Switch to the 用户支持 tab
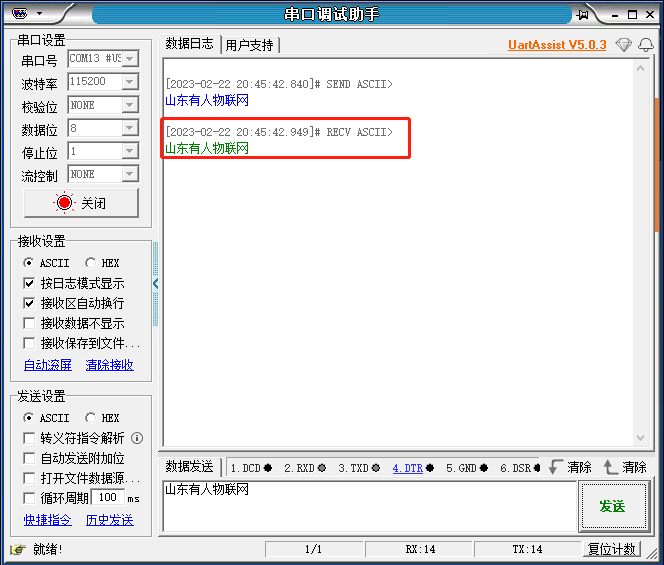664x565 pixels. tap(249, 45)
